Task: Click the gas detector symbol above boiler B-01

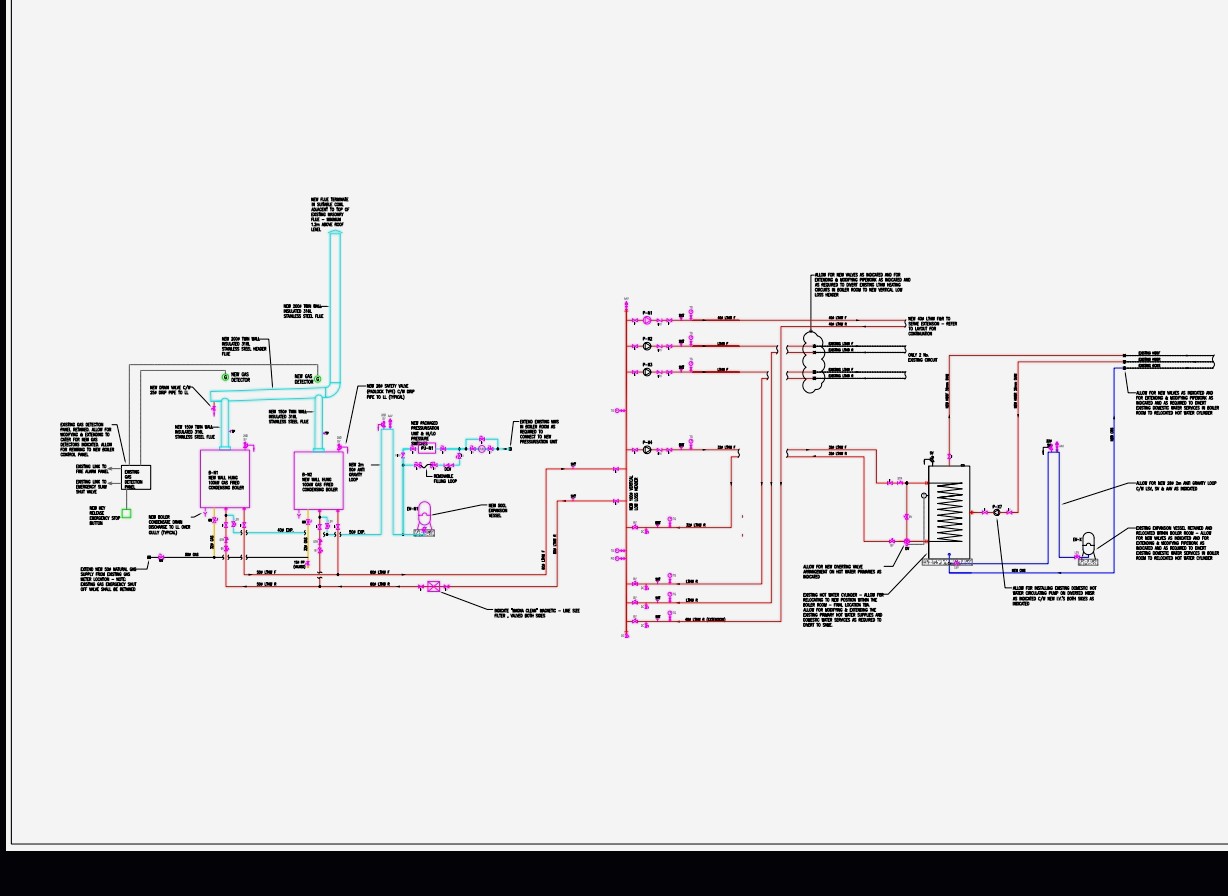Action: [x=224, y=377]
